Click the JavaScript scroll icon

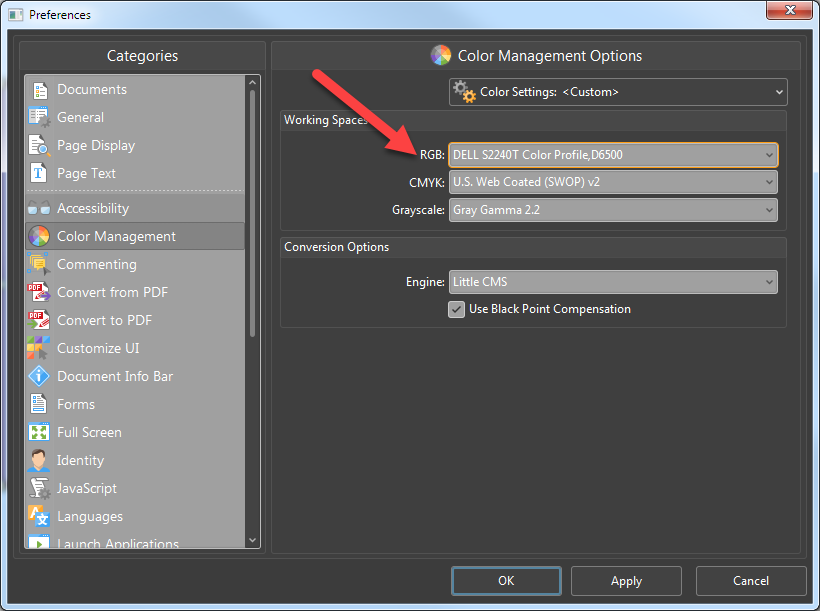[x=40, y=488]
